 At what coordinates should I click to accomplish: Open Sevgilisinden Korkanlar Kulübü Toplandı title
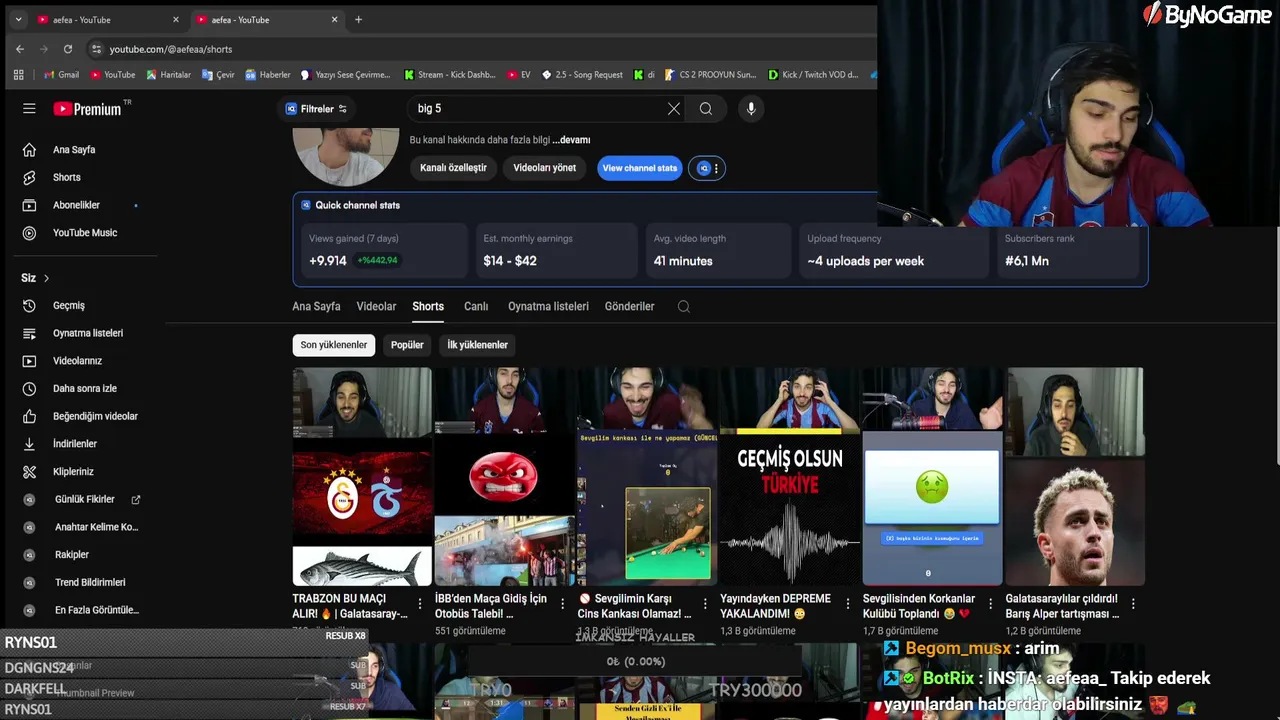(x=919, y=606)
